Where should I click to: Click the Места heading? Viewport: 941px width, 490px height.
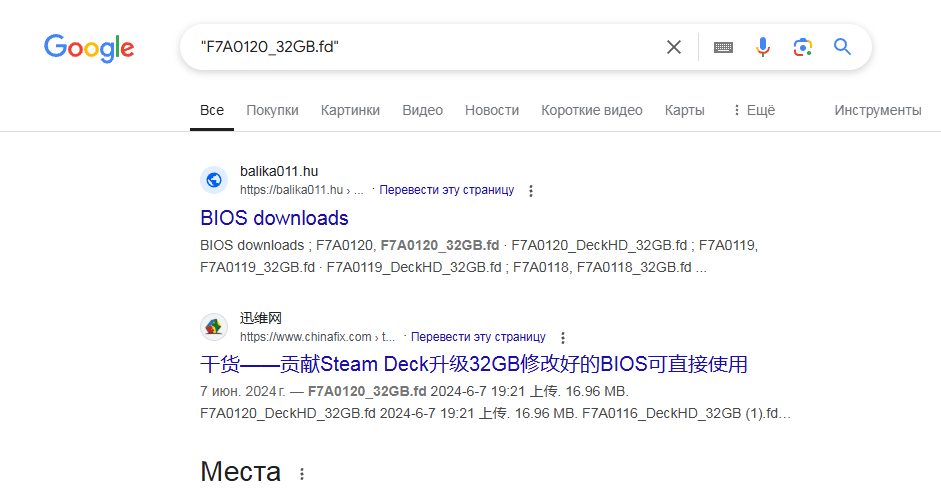[240, 471]
